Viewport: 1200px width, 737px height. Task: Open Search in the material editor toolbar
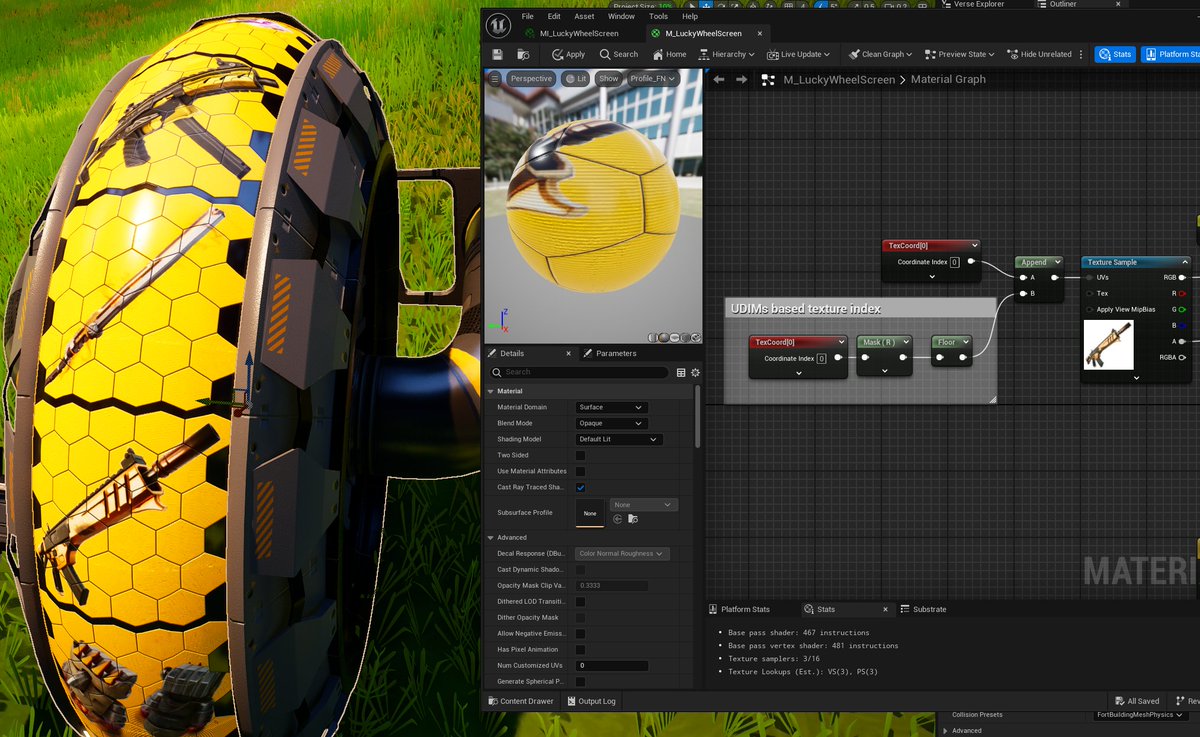(x=618, y=54)
